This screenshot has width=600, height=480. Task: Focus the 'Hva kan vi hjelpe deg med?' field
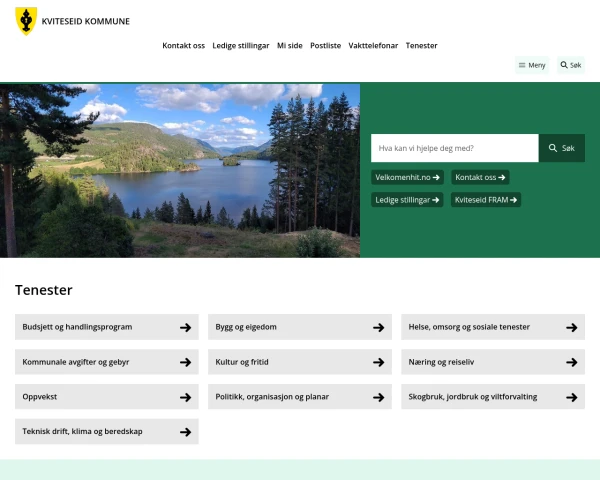(x=455, y=148)
